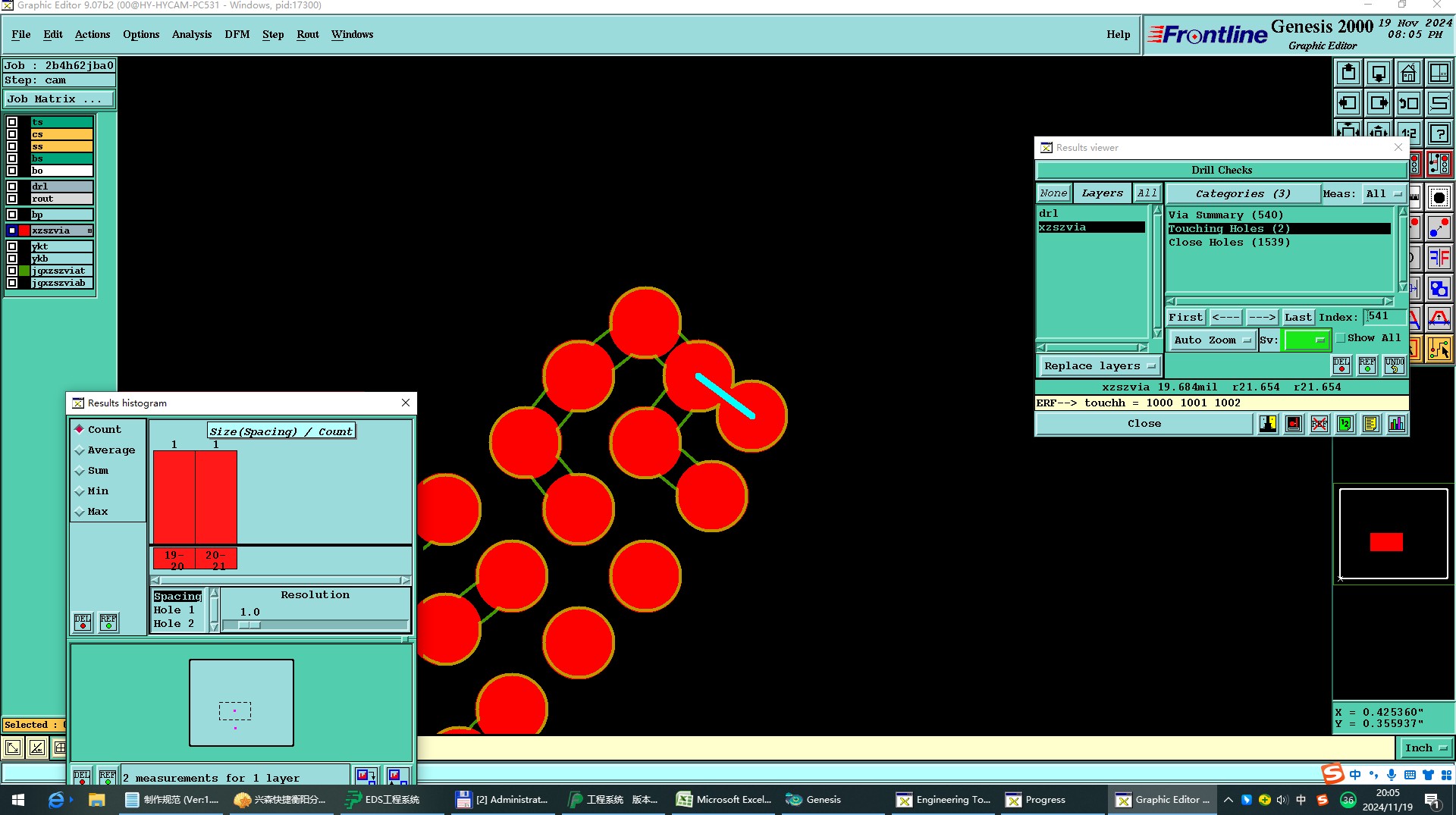This screenshot has width=1456, height=815.
Task: Click the Index input field showing 541
Action: click(1386, 317)
